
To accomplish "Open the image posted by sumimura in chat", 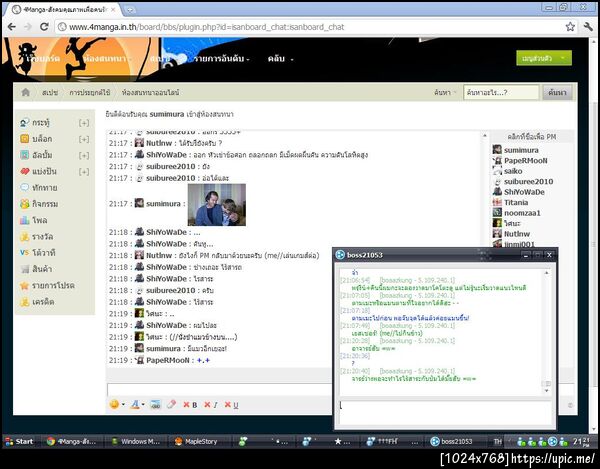I will tap(217, 205).
